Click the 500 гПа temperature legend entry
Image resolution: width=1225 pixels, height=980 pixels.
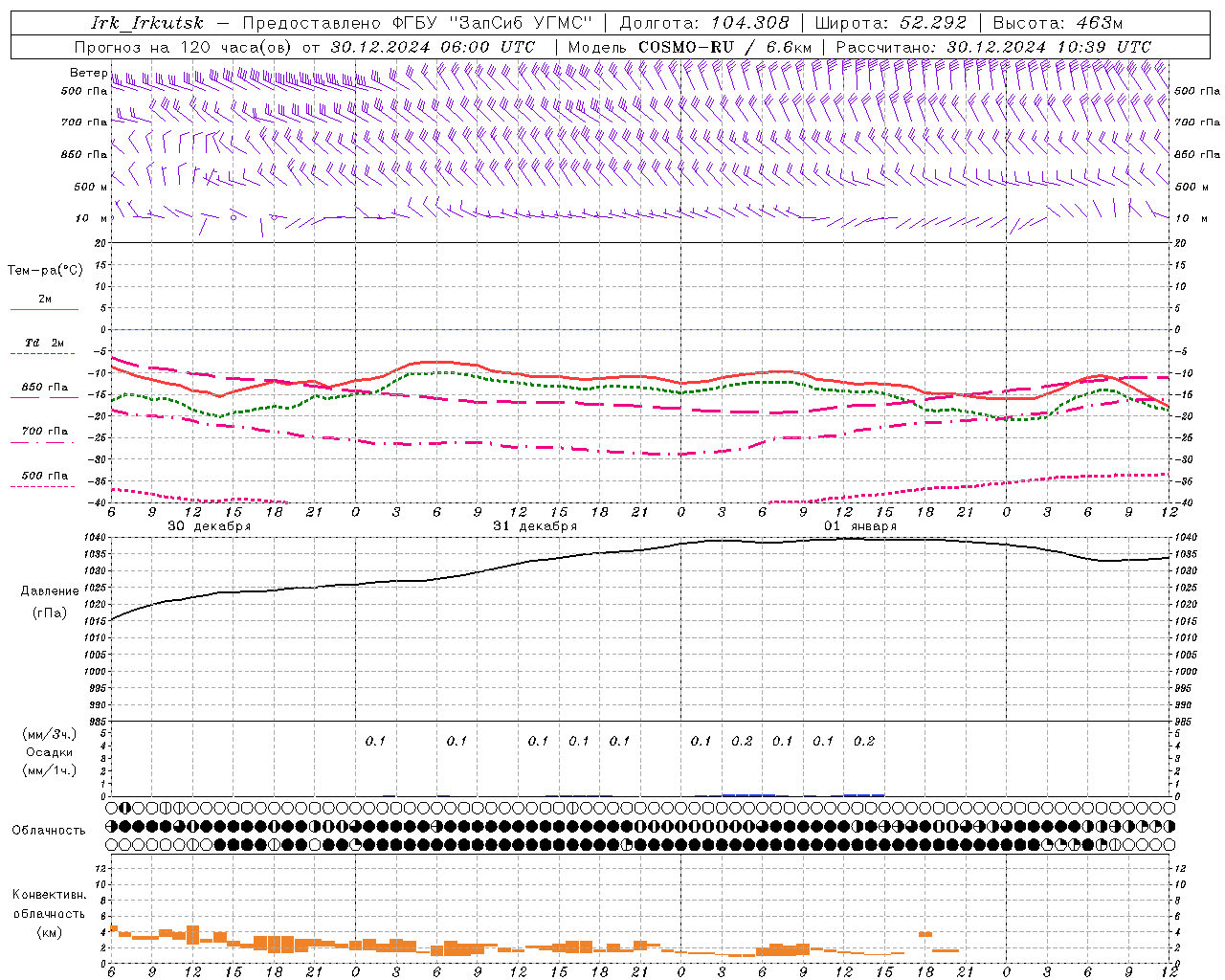tap(45, 476)
